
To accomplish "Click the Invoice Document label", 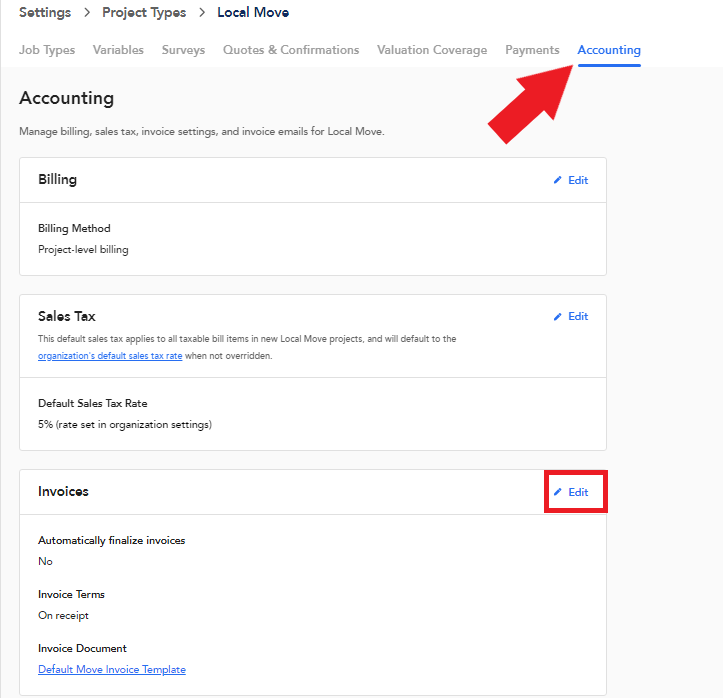I will click(83, 648).
